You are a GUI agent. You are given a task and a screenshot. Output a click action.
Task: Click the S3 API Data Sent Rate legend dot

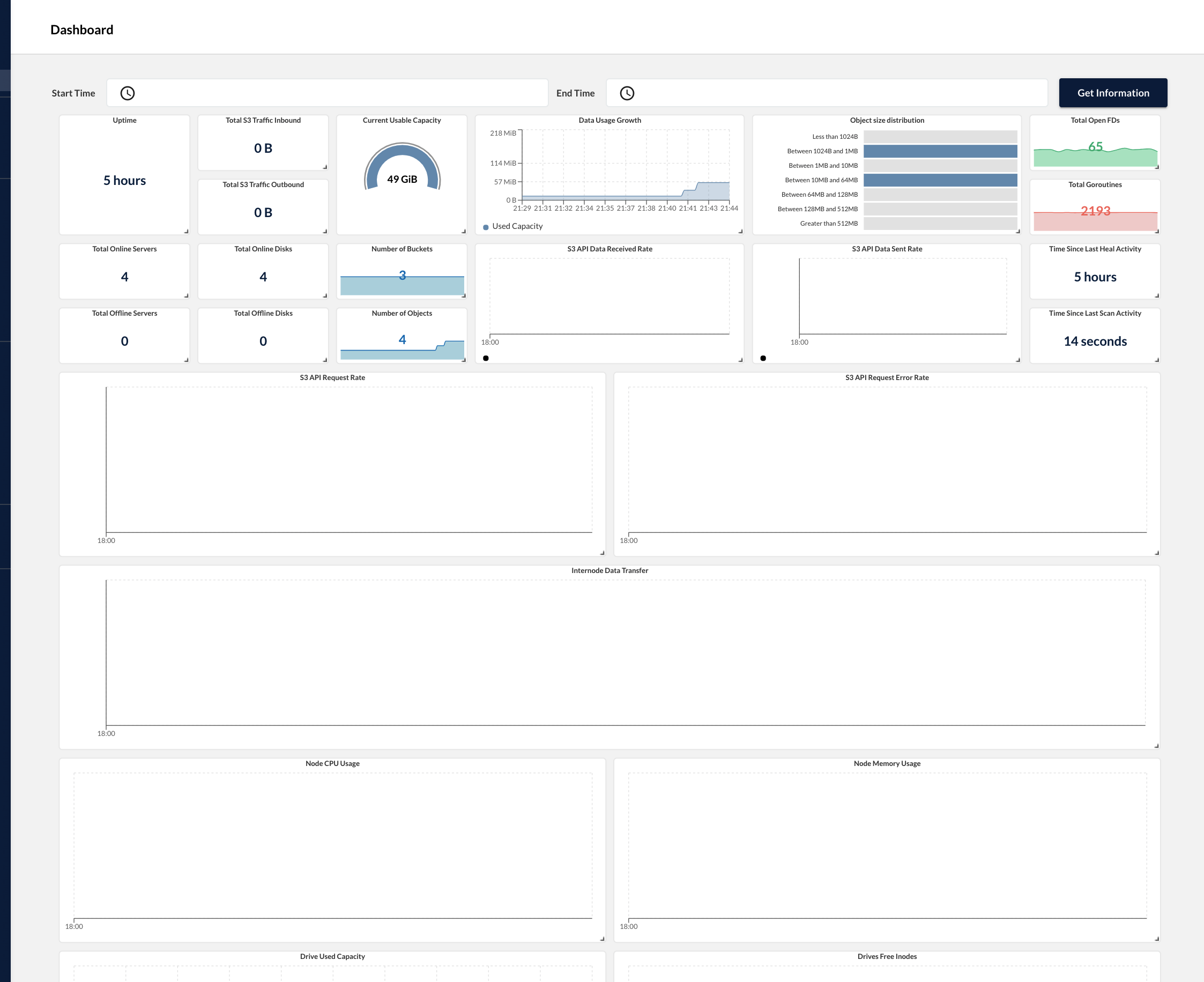coord(763,358)
